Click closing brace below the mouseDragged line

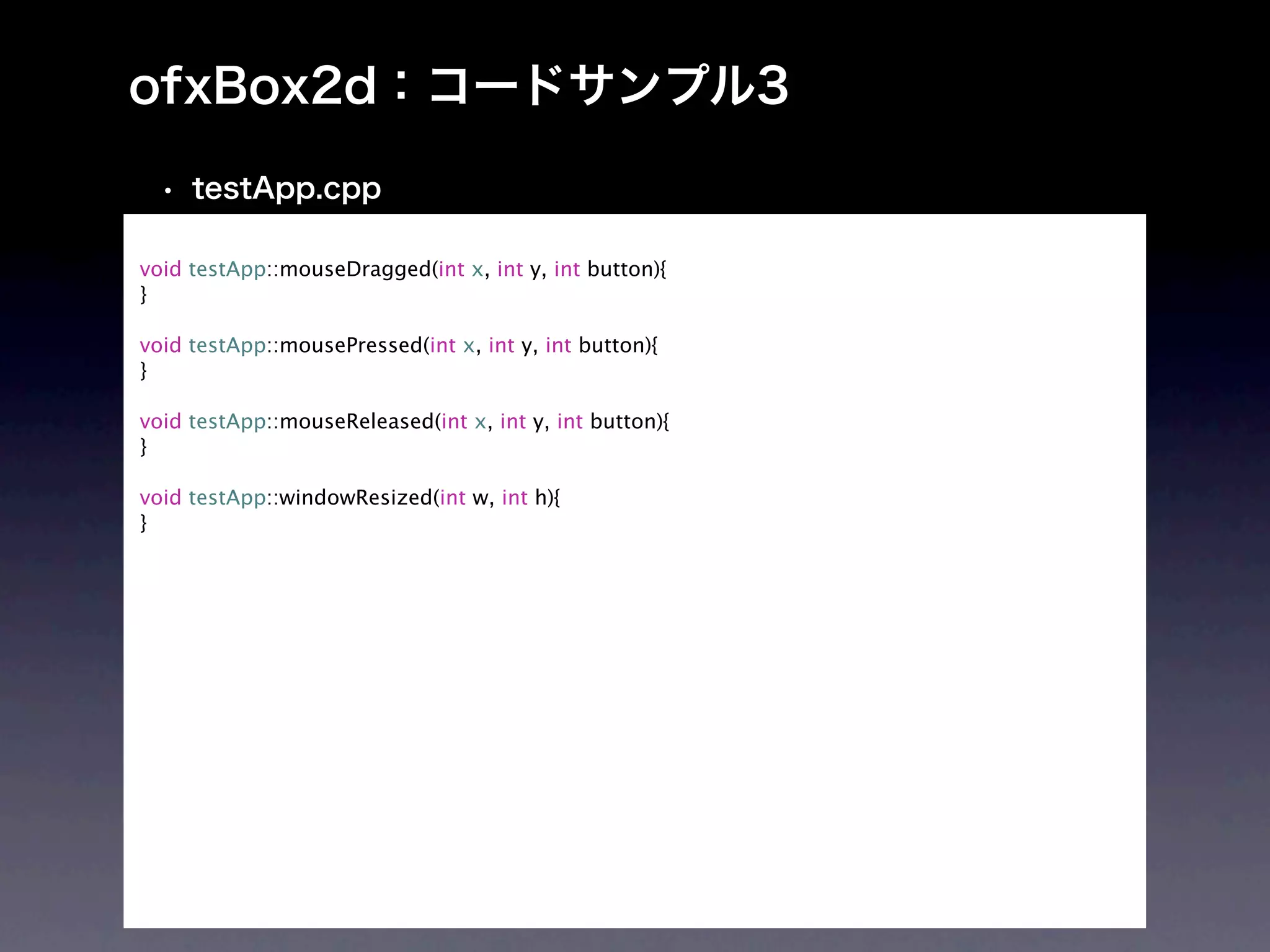[144, 294]
